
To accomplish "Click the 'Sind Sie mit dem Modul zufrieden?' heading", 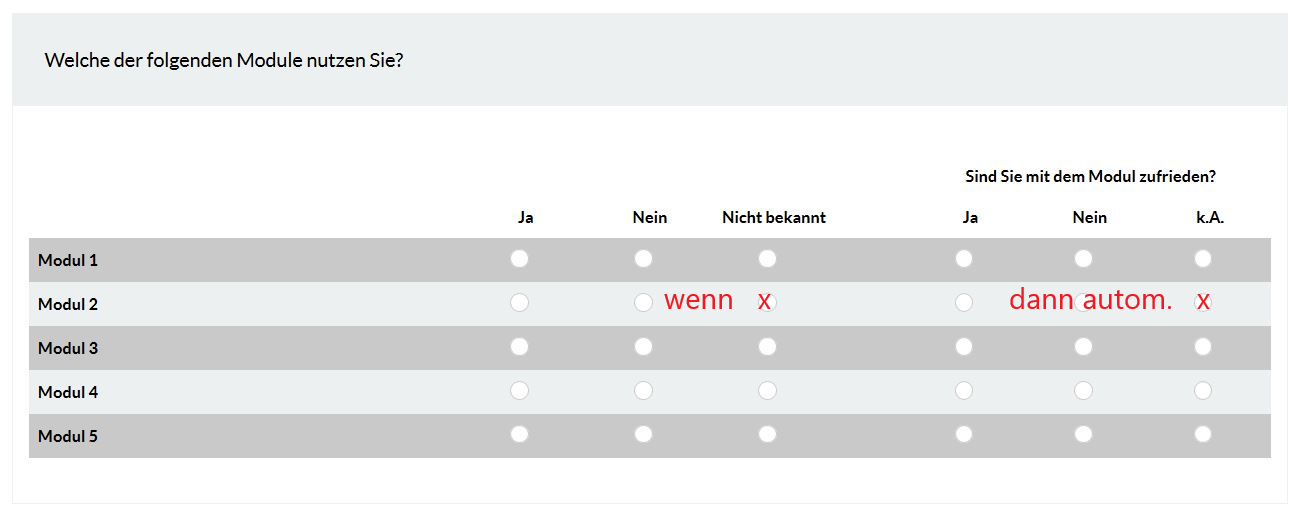I will [1090, 177].
